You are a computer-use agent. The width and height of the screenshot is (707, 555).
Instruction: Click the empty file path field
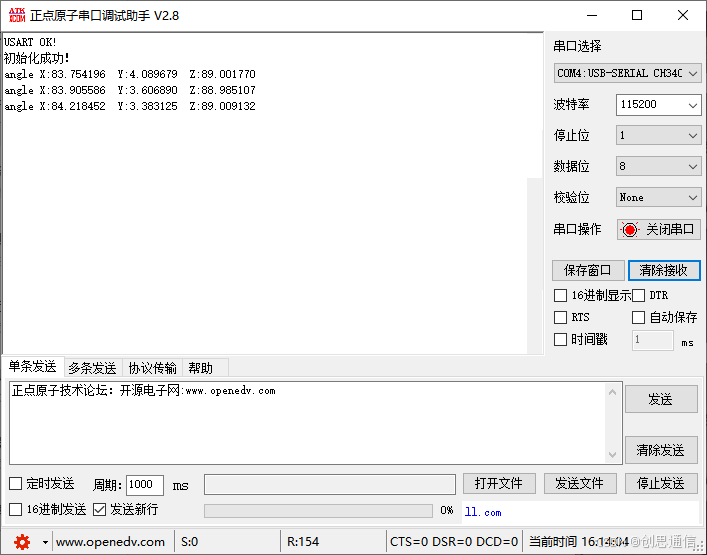330,485
